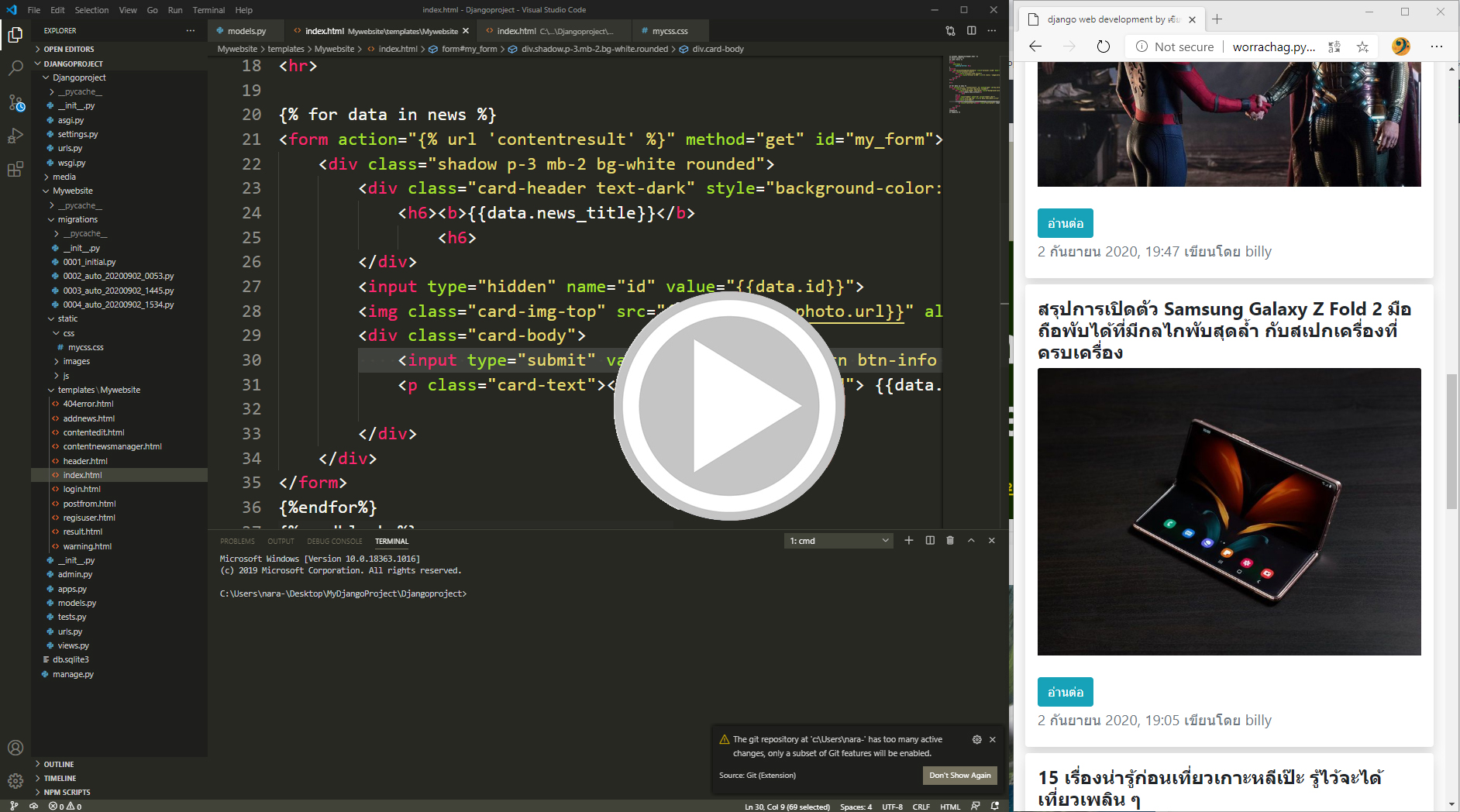This screenshot has height=812, width=1460.
Task: Click the 'Don't Show Again' notification button
Action: pos(959,775)
